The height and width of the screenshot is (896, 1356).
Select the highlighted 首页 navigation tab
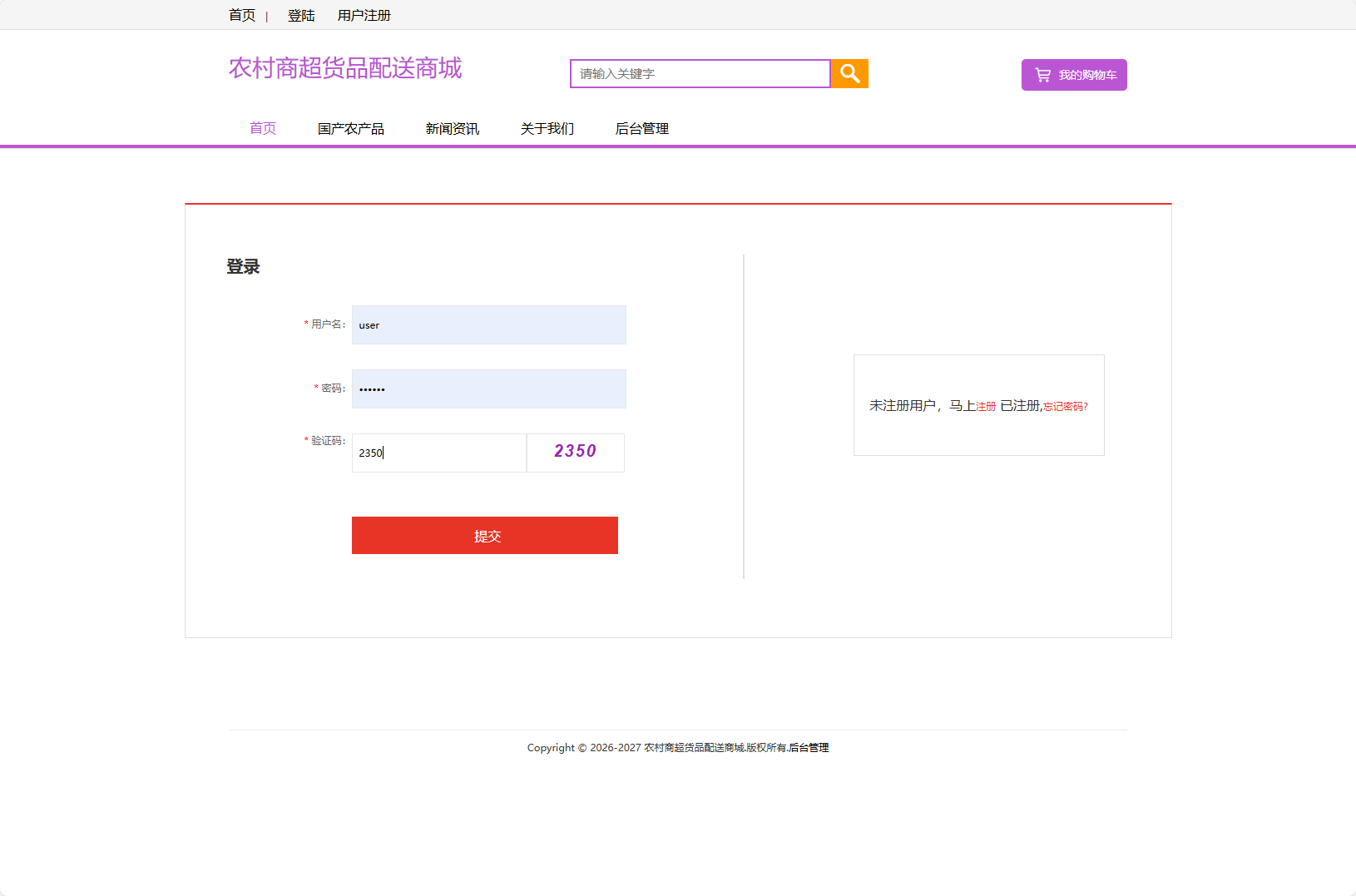point(262,128)
